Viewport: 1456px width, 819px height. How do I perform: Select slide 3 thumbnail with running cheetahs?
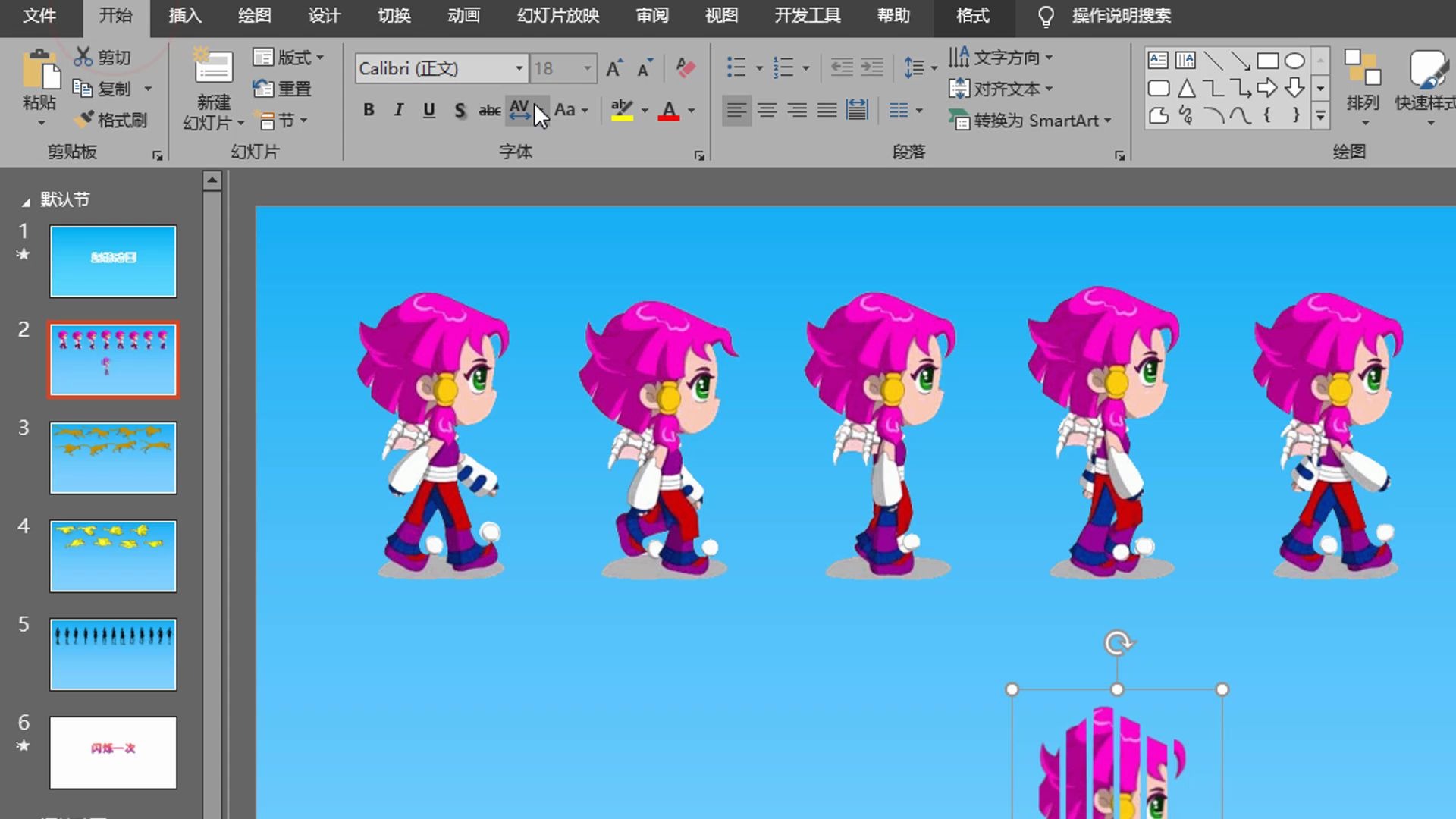pos(113,458)
